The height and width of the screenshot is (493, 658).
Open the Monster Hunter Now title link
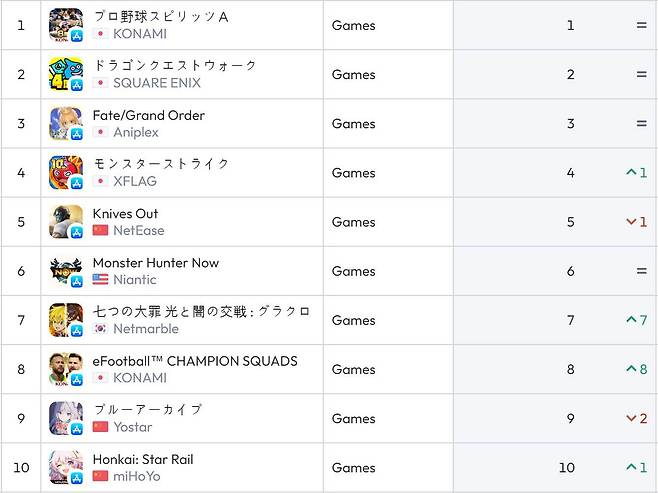click(x=155, y=263)
